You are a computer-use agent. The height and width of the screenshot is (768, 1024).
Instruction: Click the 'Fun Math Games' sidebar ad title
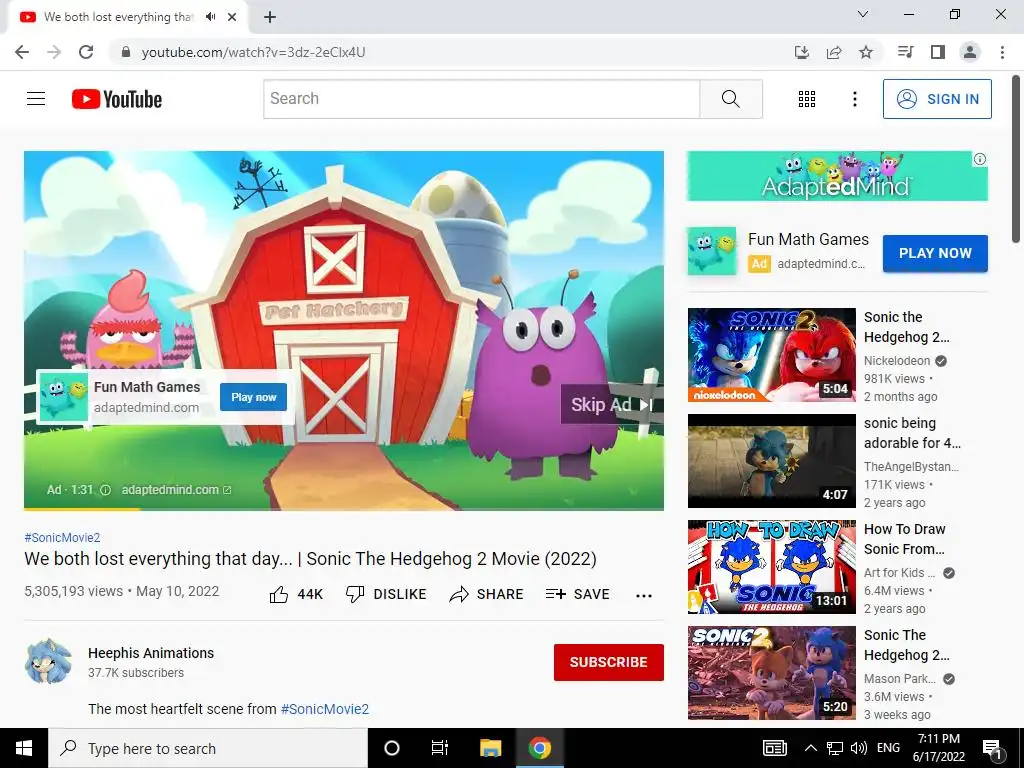(x=808, y=240)
